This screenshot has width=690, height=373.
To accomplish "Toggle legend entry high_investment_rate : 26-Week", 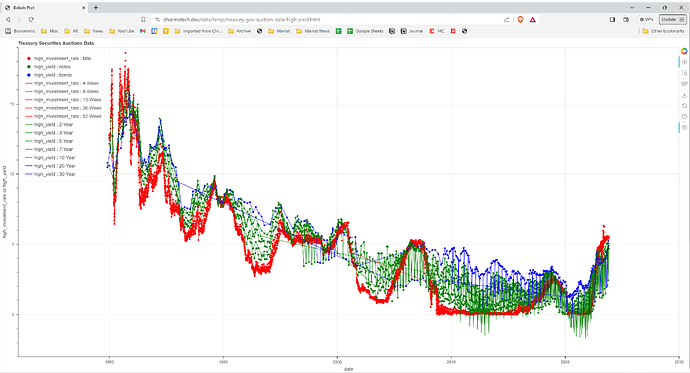I will (63, 108).
